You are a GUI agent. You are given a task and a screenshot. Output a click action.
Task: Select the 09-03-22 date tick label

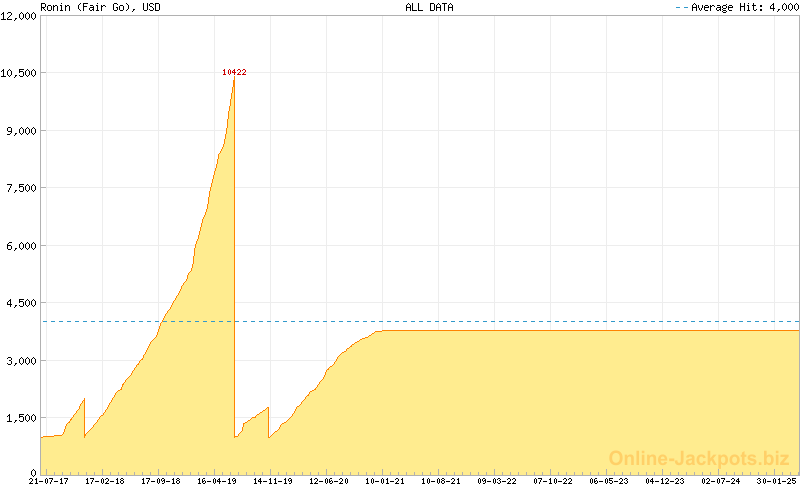pyautogui.click(x=497, y=481)
